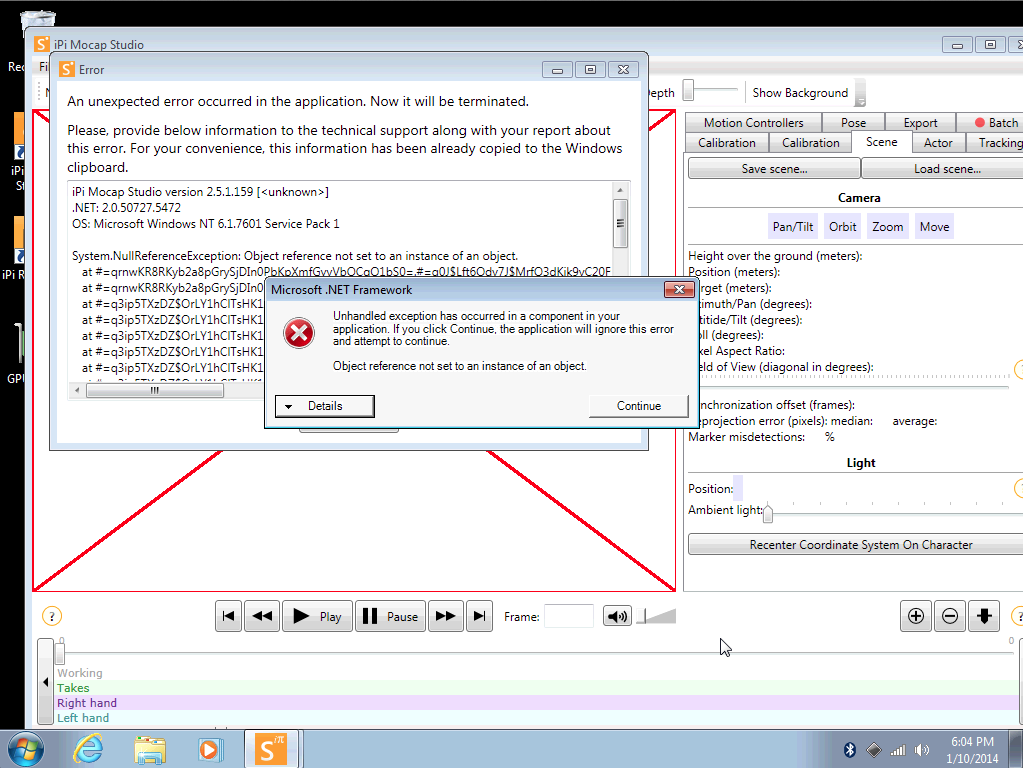Click horizontal scrollbar in Error details
1023x768 pixels.
click(x=155, y=390)
